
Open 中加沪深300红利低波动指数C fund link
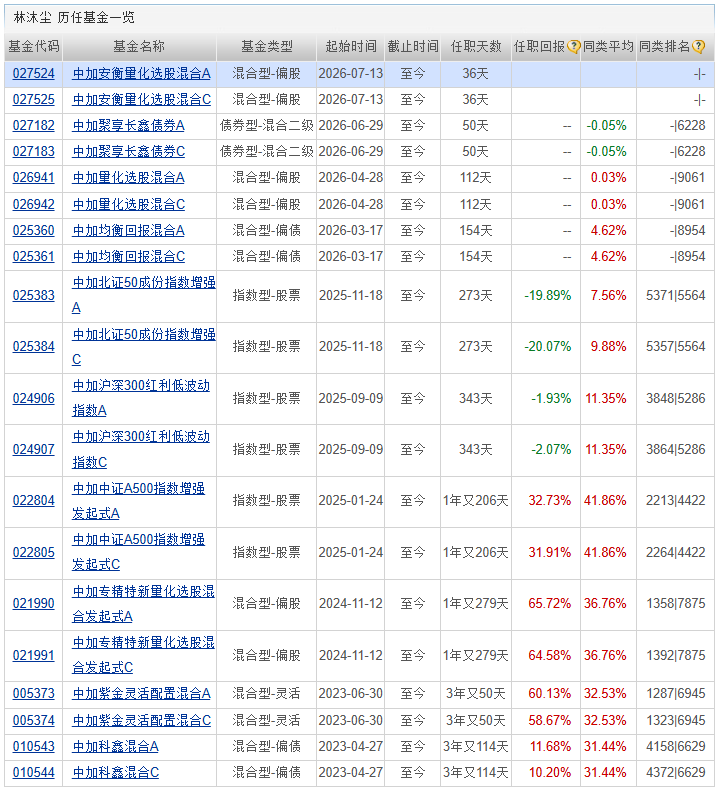(x=141, y=450)
